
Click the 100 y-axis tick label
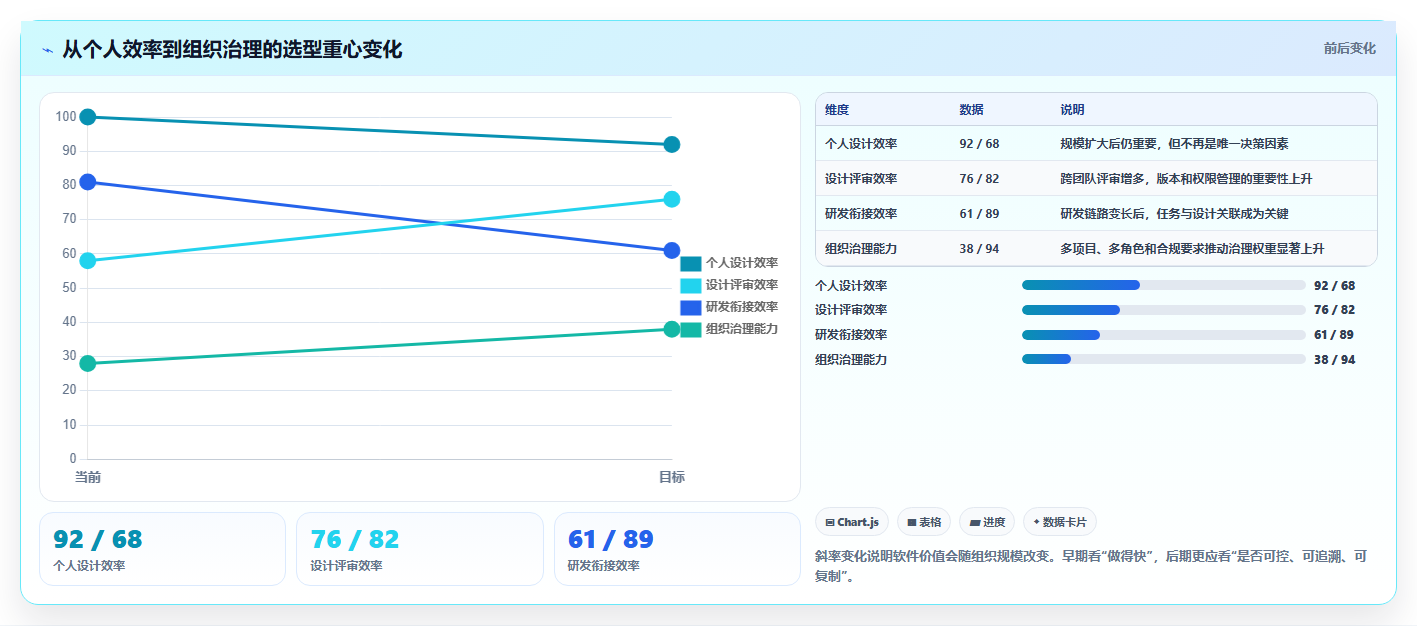(x=66, y=117)
